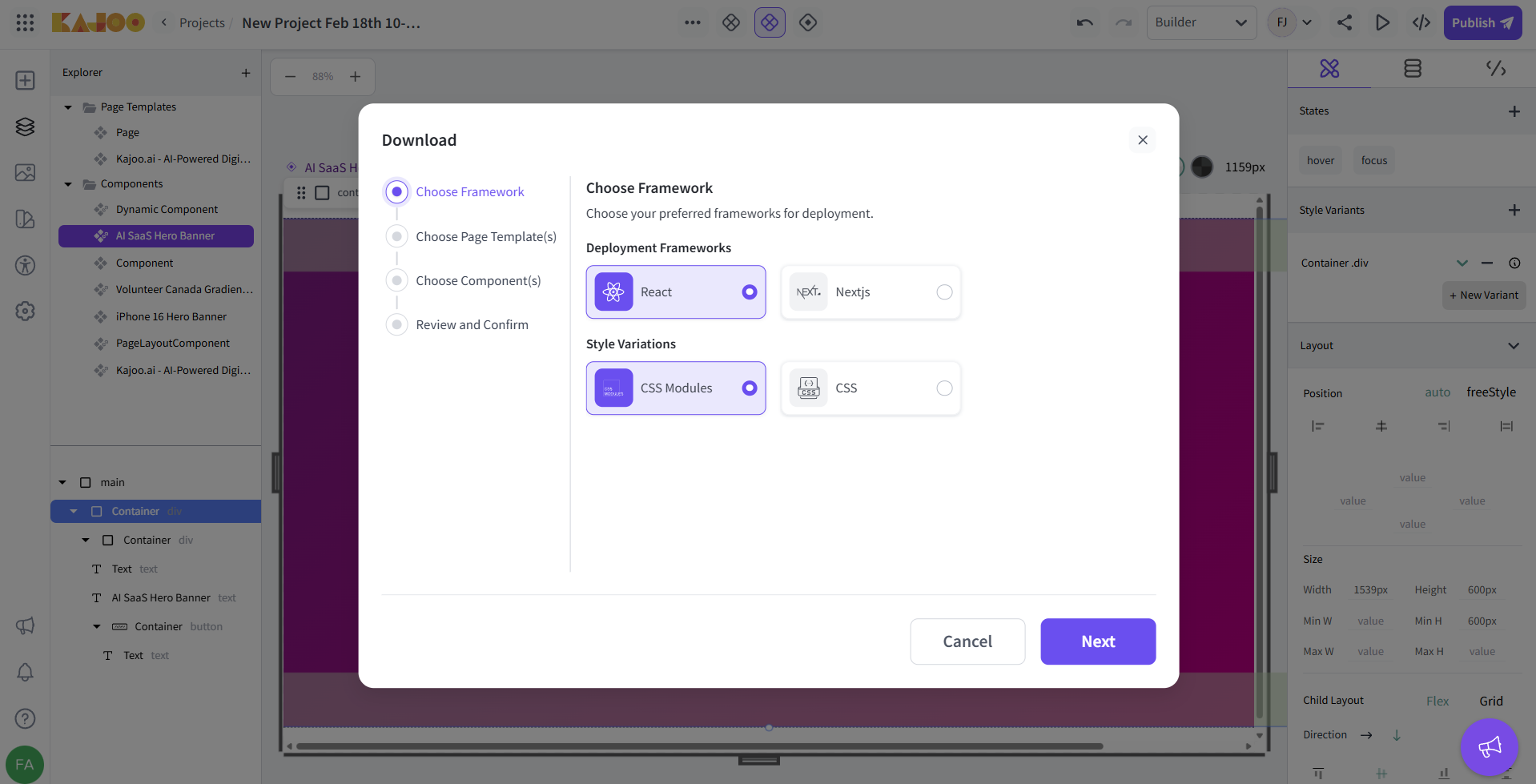Select the CSS Modules style option
This screenshot has width=1536, height=784.
[676, 388]
